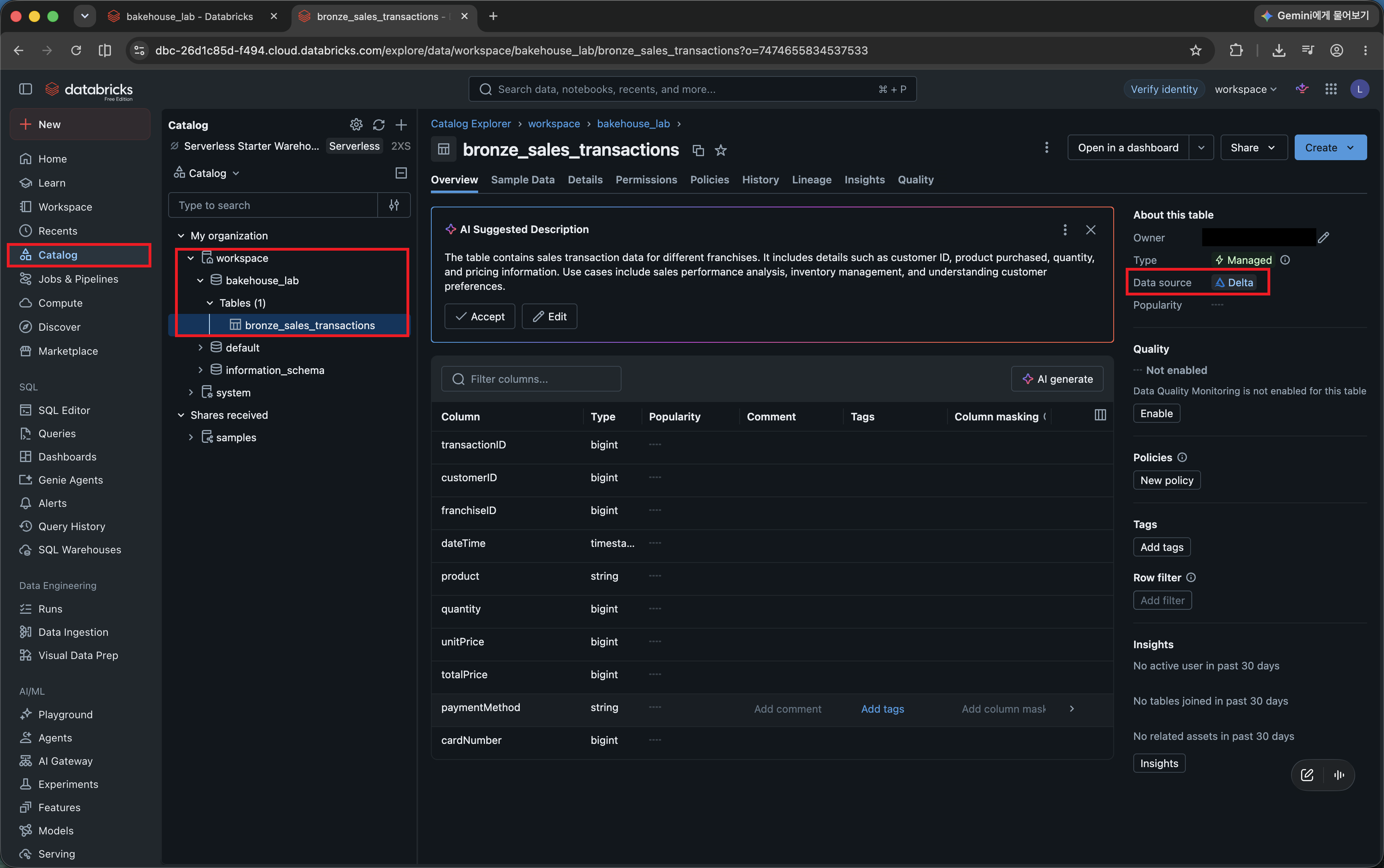Open the app switcher grid icon
1384x868 pixels.
coord(1331,89)
